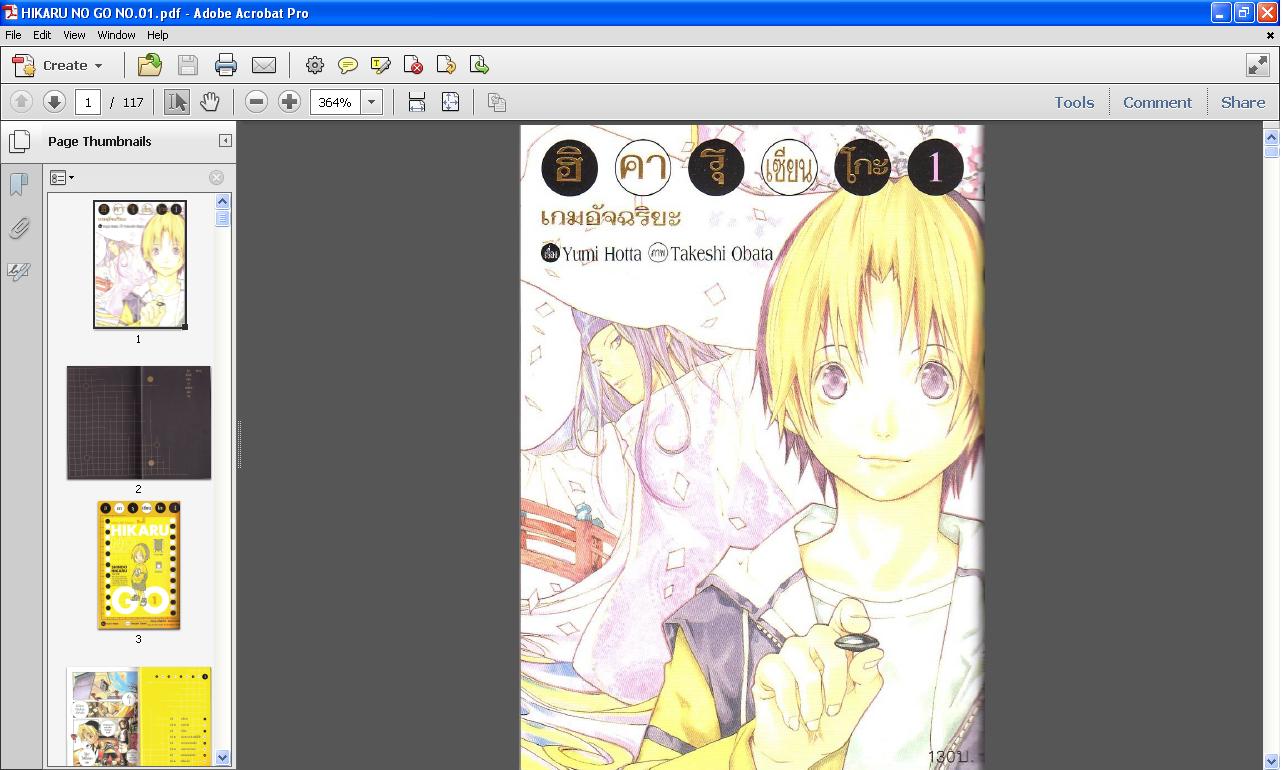Close the document with menu bar X

(x=1271, y=35)
